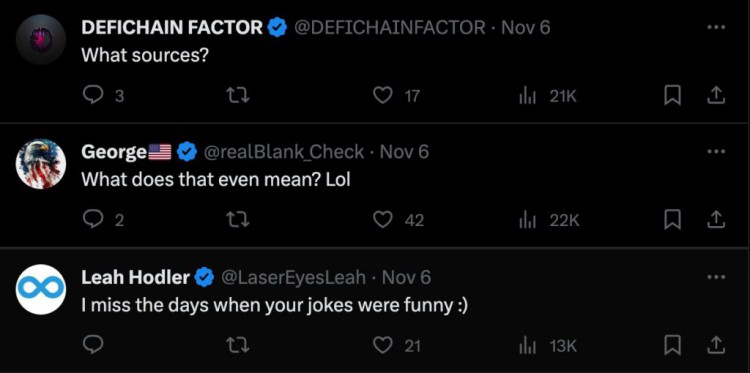Like Leah Hodler's jokes tweet

(383, 345)
